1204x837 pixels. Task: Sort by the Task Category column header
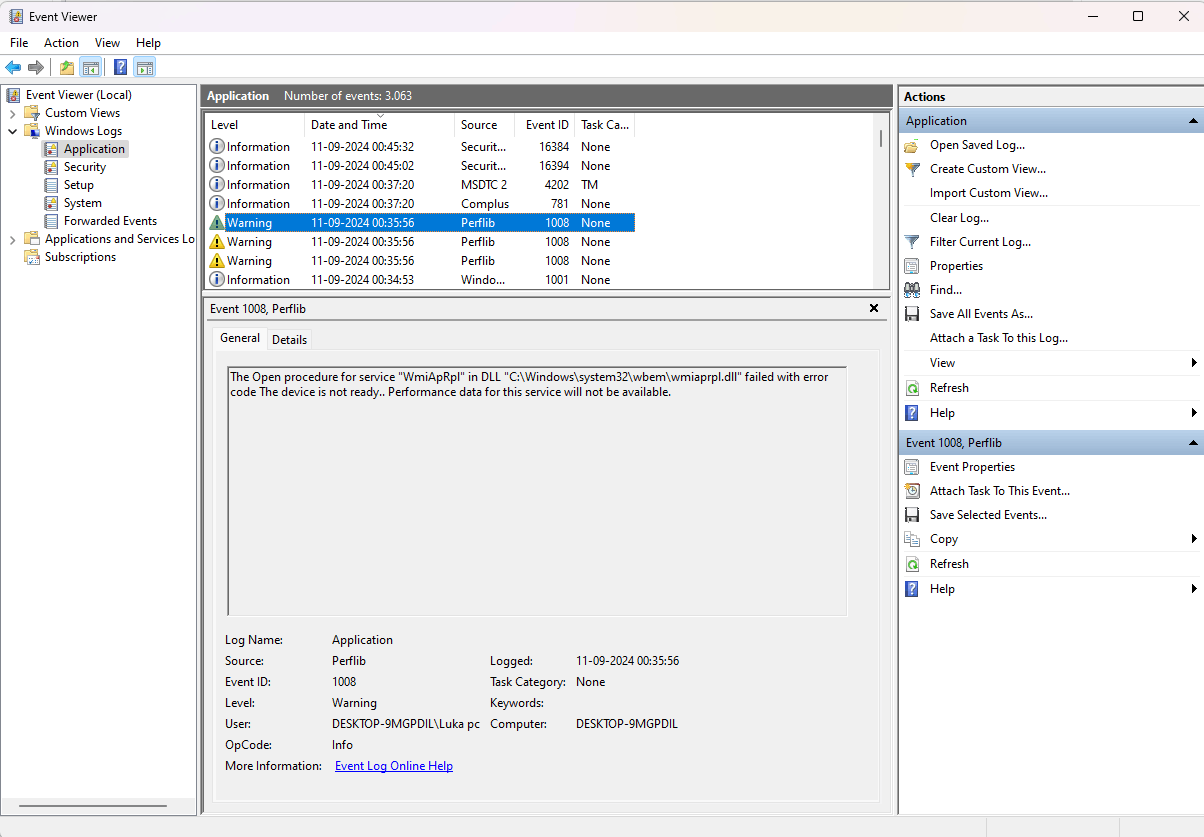pos(604,125)
